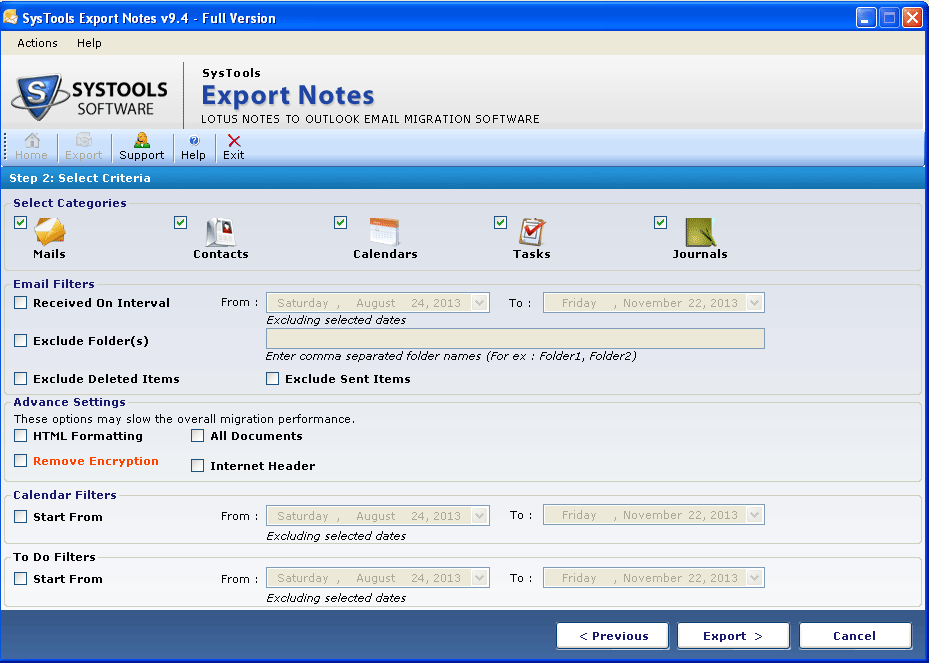Open Calendar Filters To date dropdown

coord(754,515)
